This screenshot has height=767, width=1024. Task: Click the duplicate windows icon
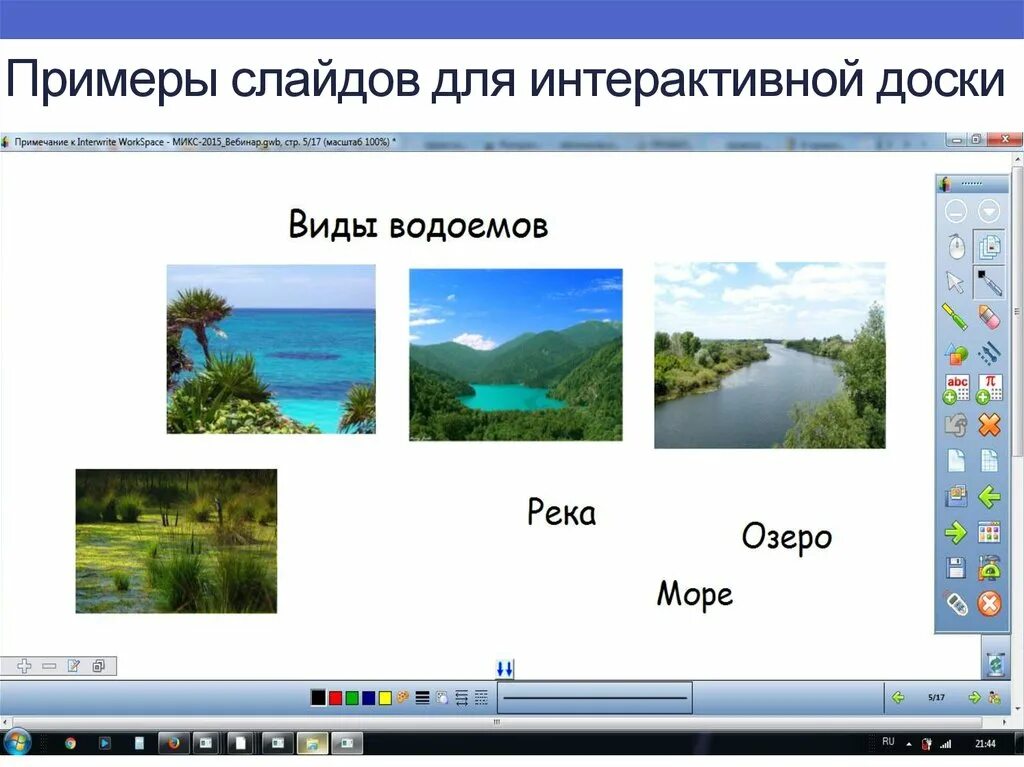99,666
